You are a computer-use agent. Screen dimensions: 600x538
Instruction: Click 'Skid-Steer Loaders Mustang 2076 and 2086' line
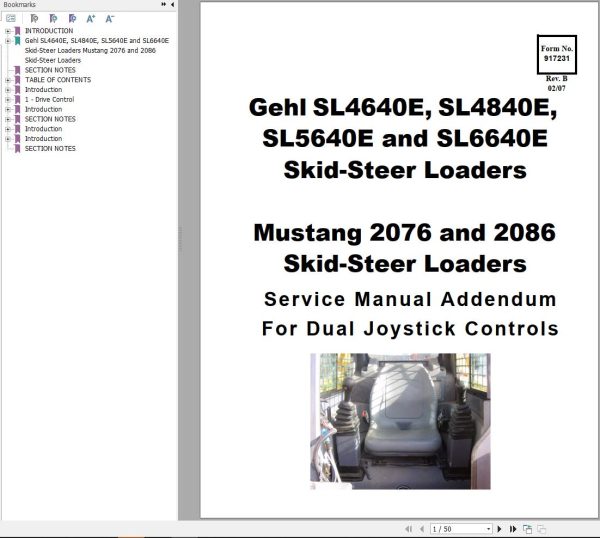pyautogui.click(x=90, y=51)
